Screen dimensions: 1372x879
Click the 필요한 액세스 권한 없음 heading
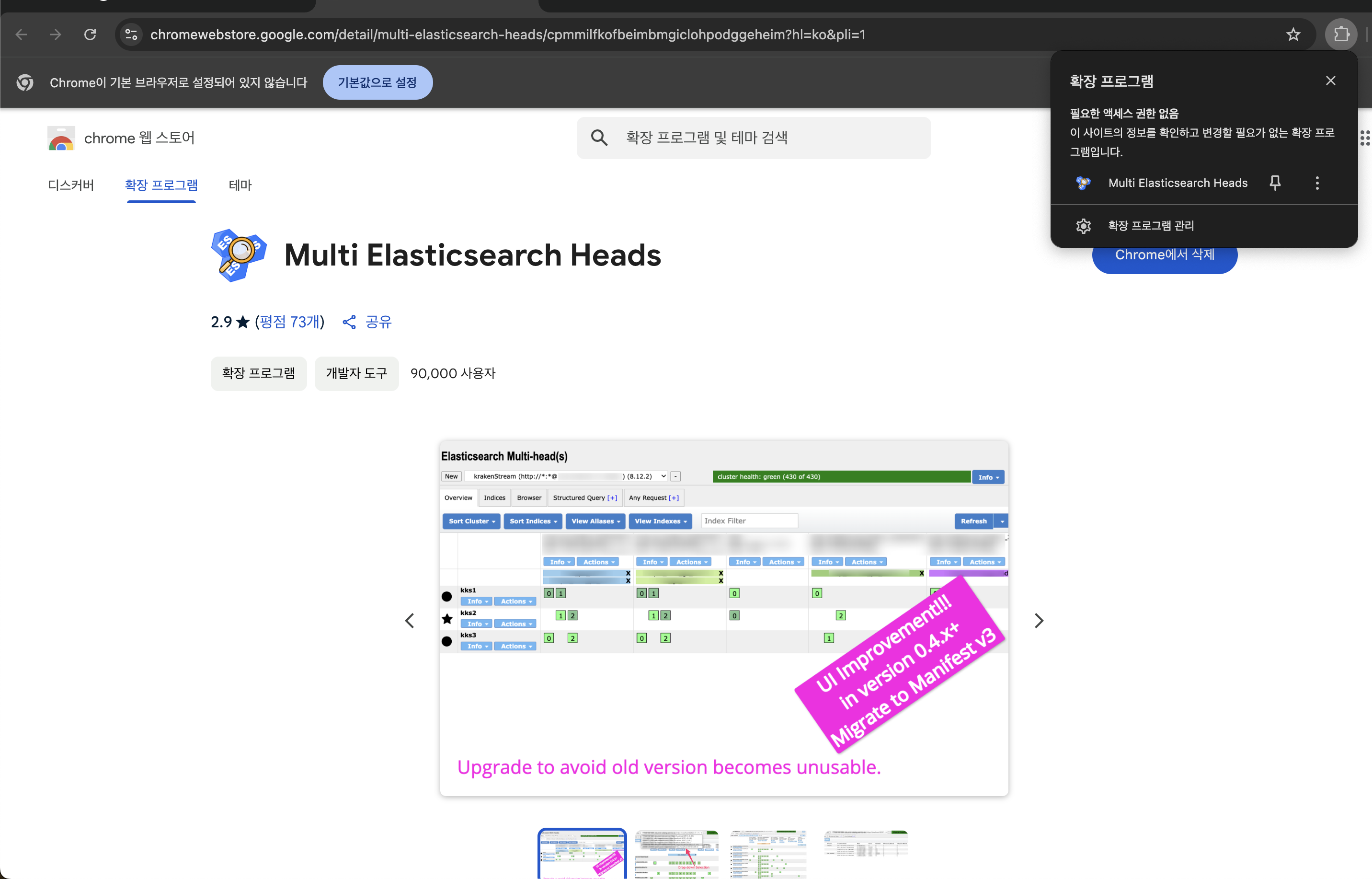coord(1124,113)
